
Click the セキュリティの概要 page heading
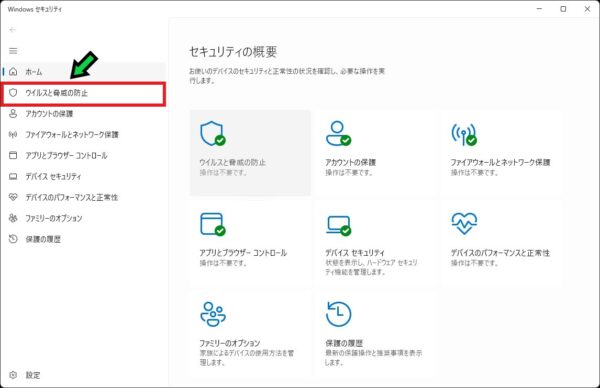click(233, 52)
